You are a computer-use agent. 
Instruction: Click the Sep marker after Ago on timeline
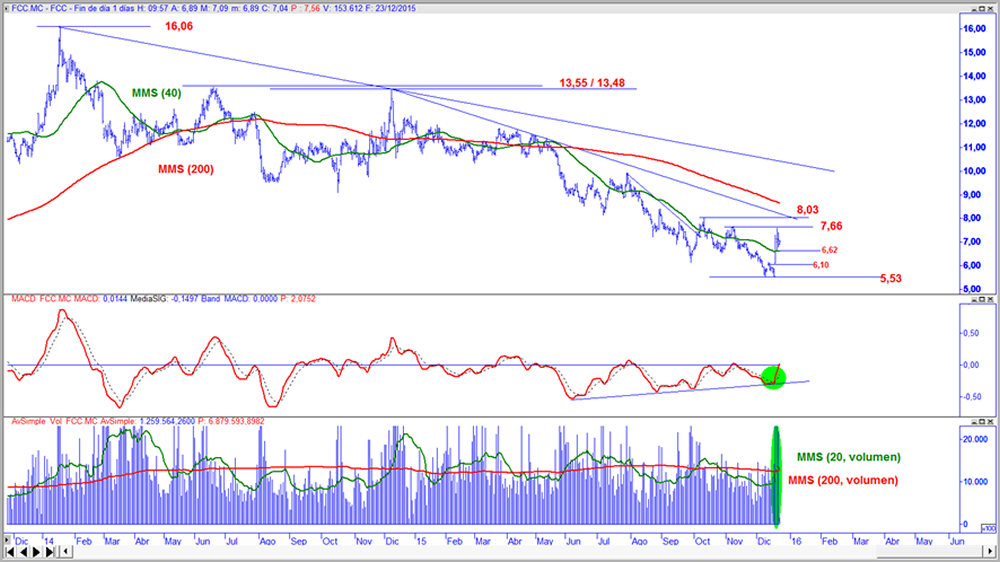[x=299, y=541]
